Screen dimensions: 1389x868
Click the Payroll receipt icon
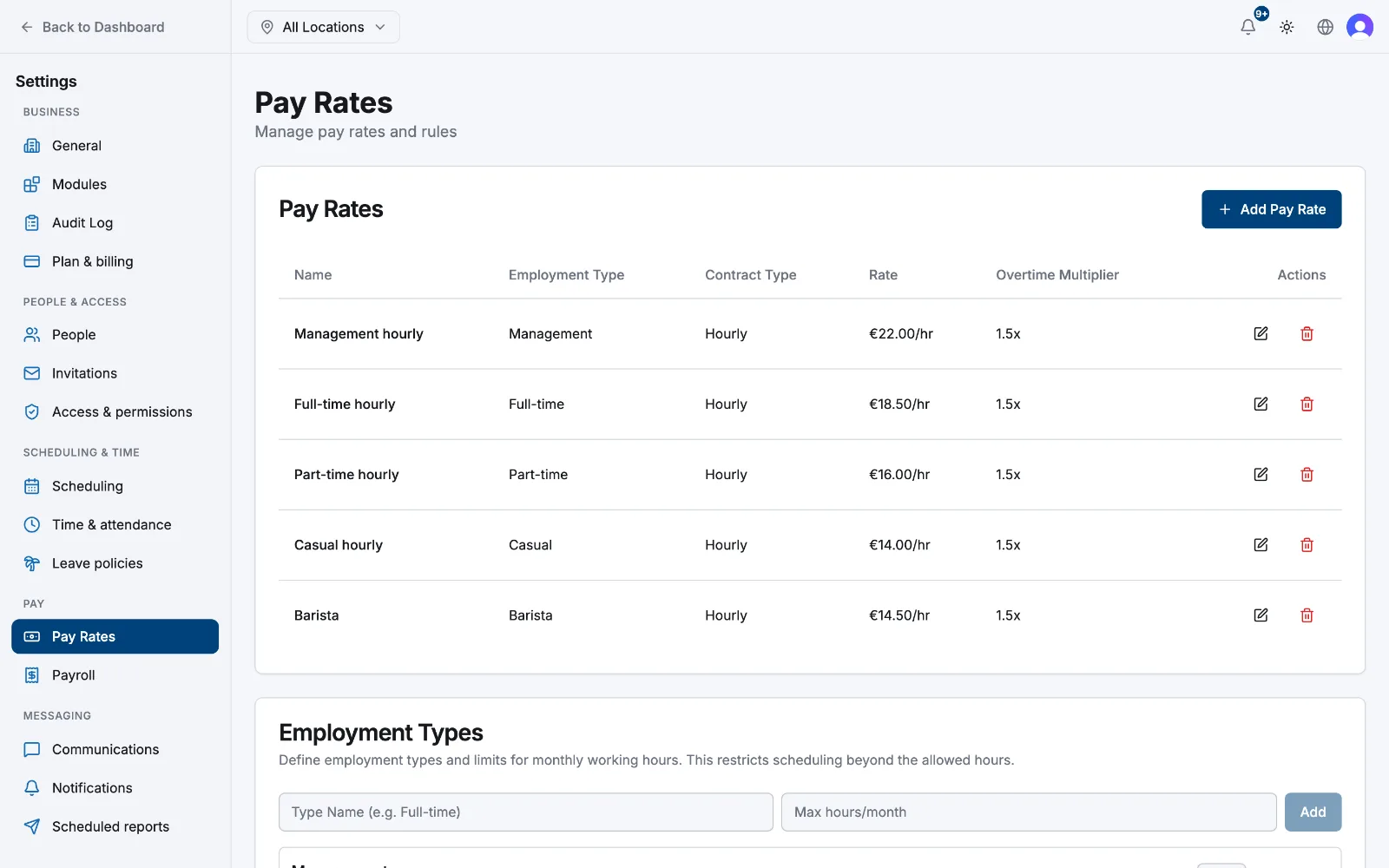coord(32,675)
